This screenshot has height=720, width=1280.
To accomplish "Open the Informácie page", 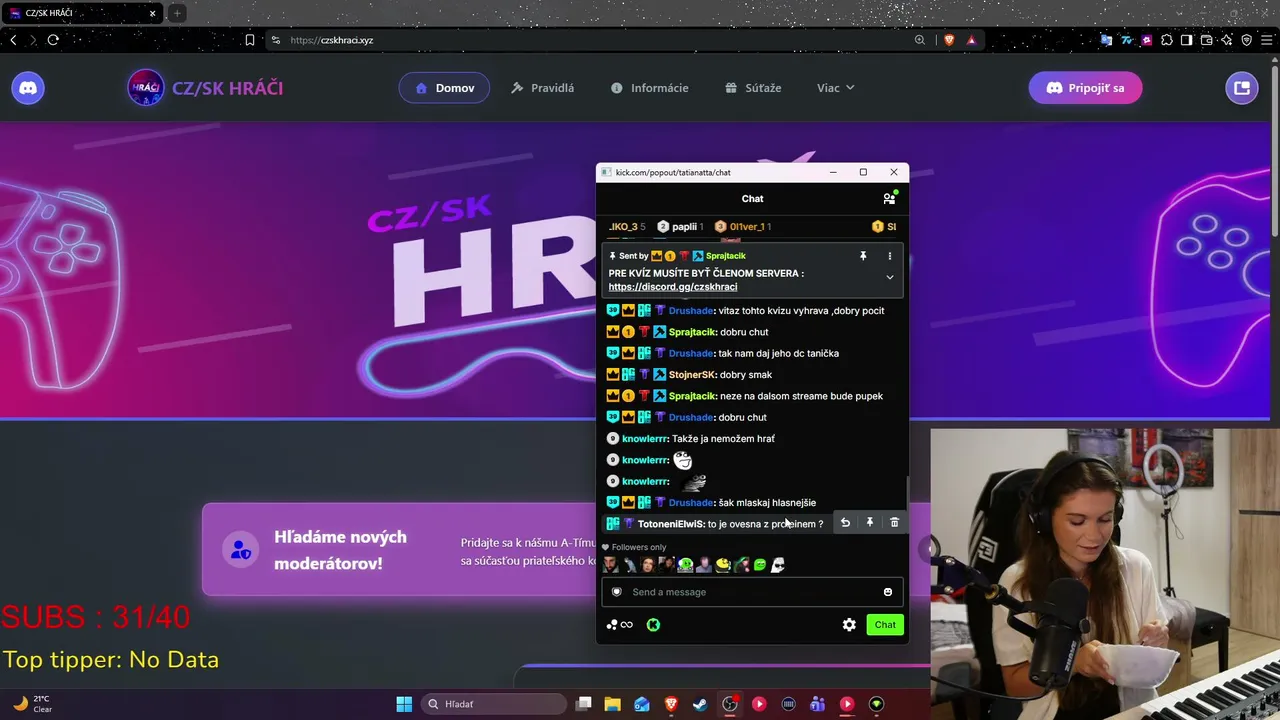I will (x=650, y=88).
